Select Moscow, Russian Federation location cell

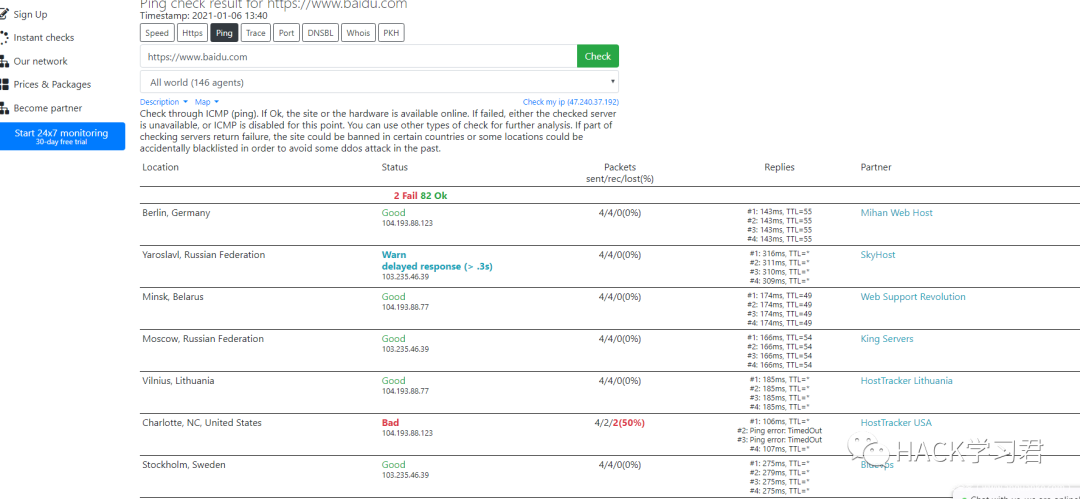[x=202, y=339]
